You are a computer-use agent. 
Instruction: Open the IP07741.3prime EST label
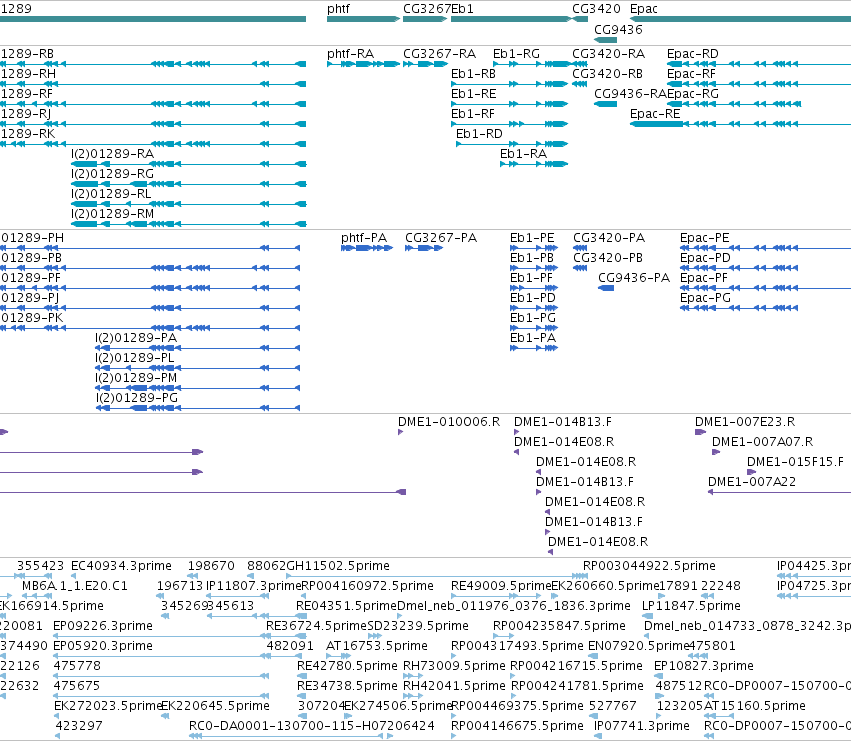click(642, 726)
